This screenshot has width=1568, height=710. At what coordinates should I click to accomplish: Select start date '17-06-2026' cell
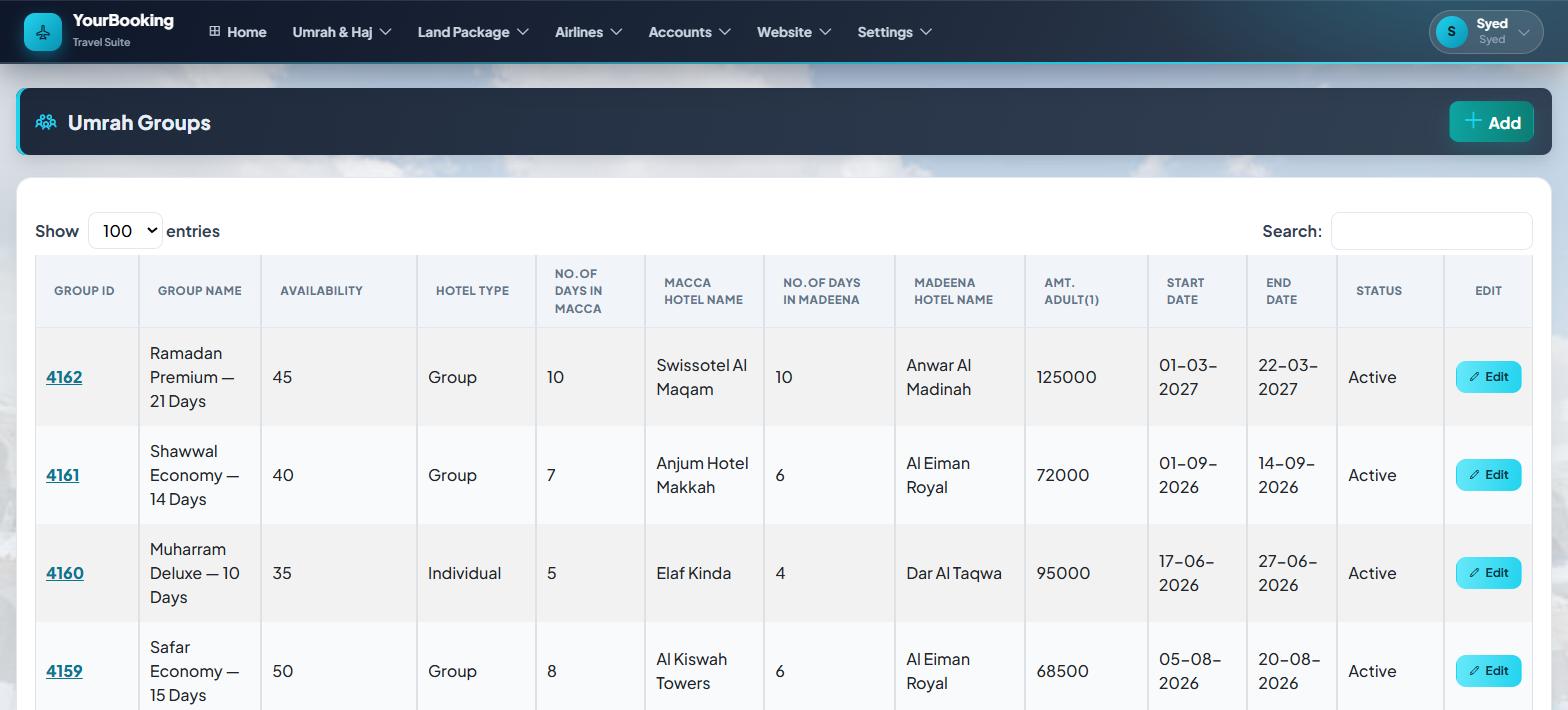coord(1197,573)
